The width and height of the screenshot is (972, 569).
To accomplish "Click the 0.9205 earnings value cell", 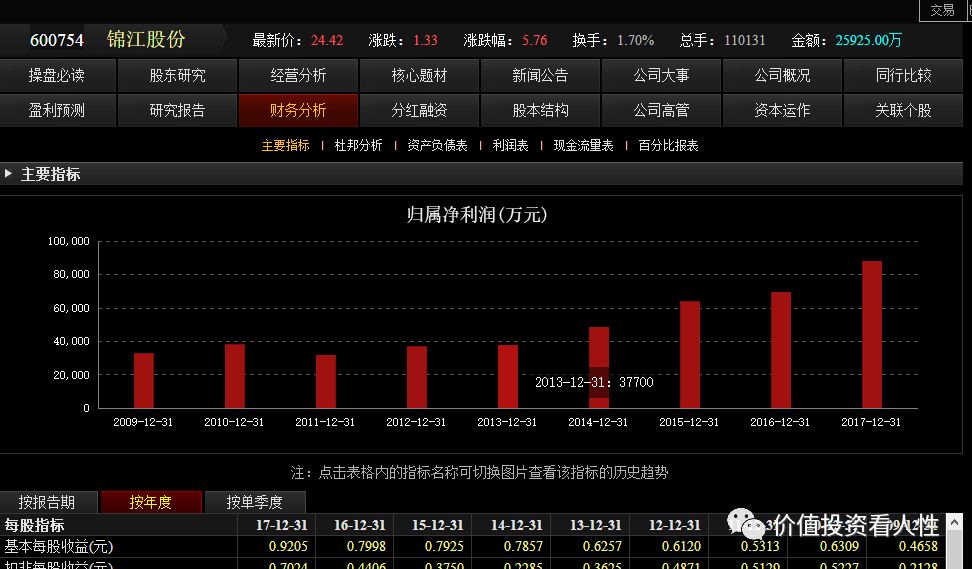I will click(x=288, y=547).
